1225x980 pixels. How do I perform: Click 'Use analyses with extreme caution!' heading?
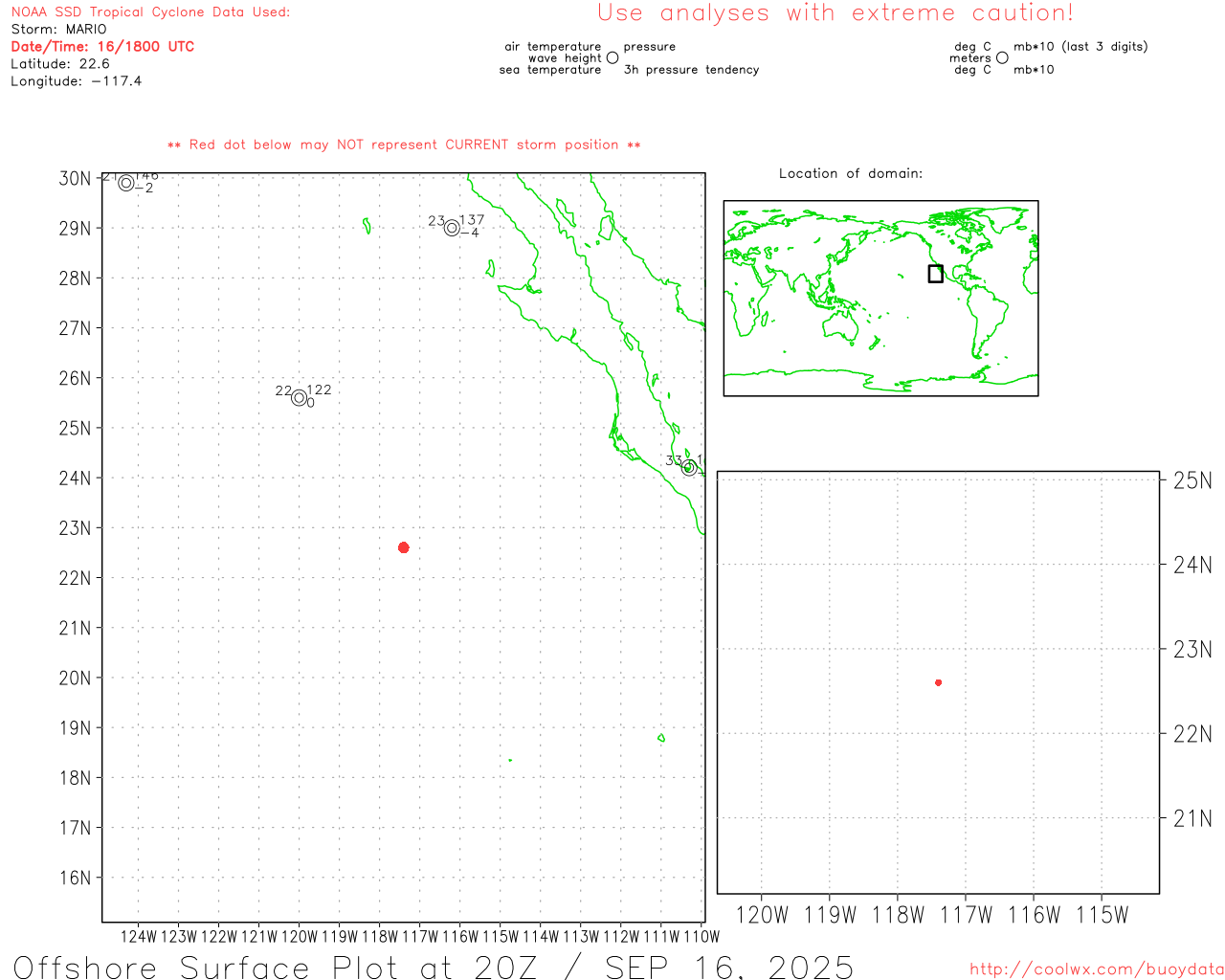pos(835,13)
